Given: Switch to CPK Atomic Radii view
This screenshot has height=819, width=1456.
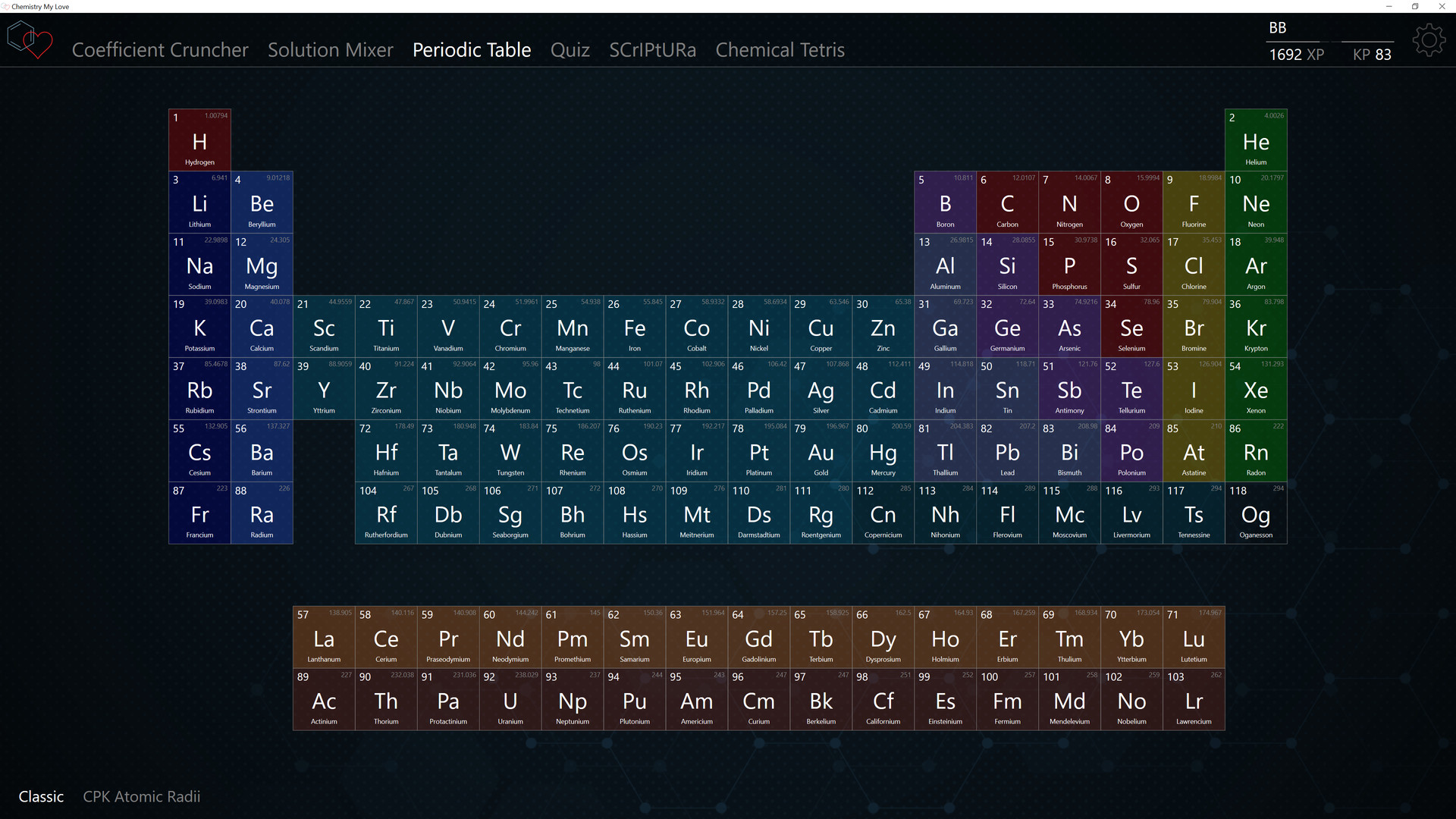Looking at the screenshot, I should (x=140, y=796).
